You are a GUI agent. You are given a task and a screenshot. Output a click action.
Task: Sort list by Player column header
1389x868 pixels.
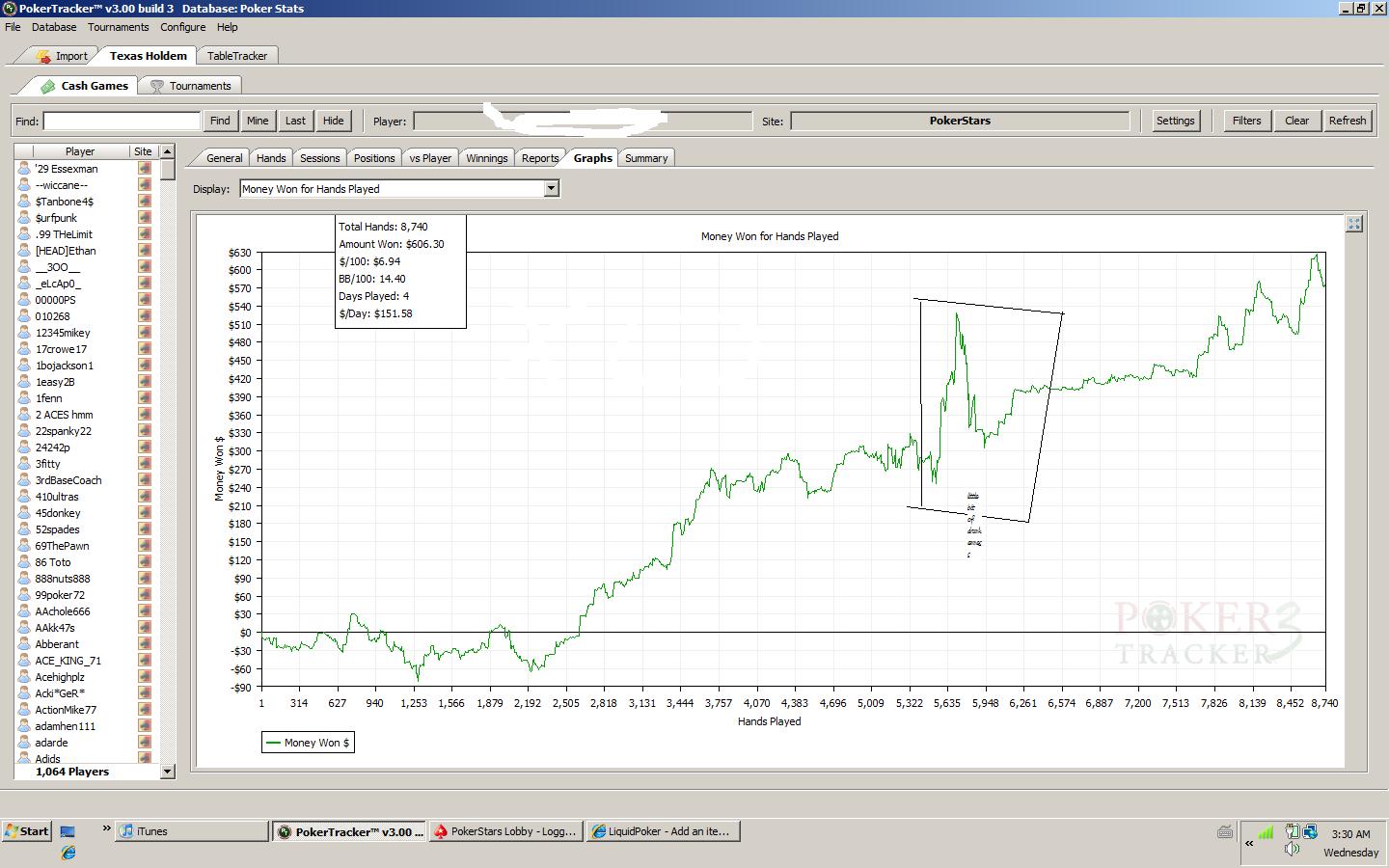click(x=80, y=151)
